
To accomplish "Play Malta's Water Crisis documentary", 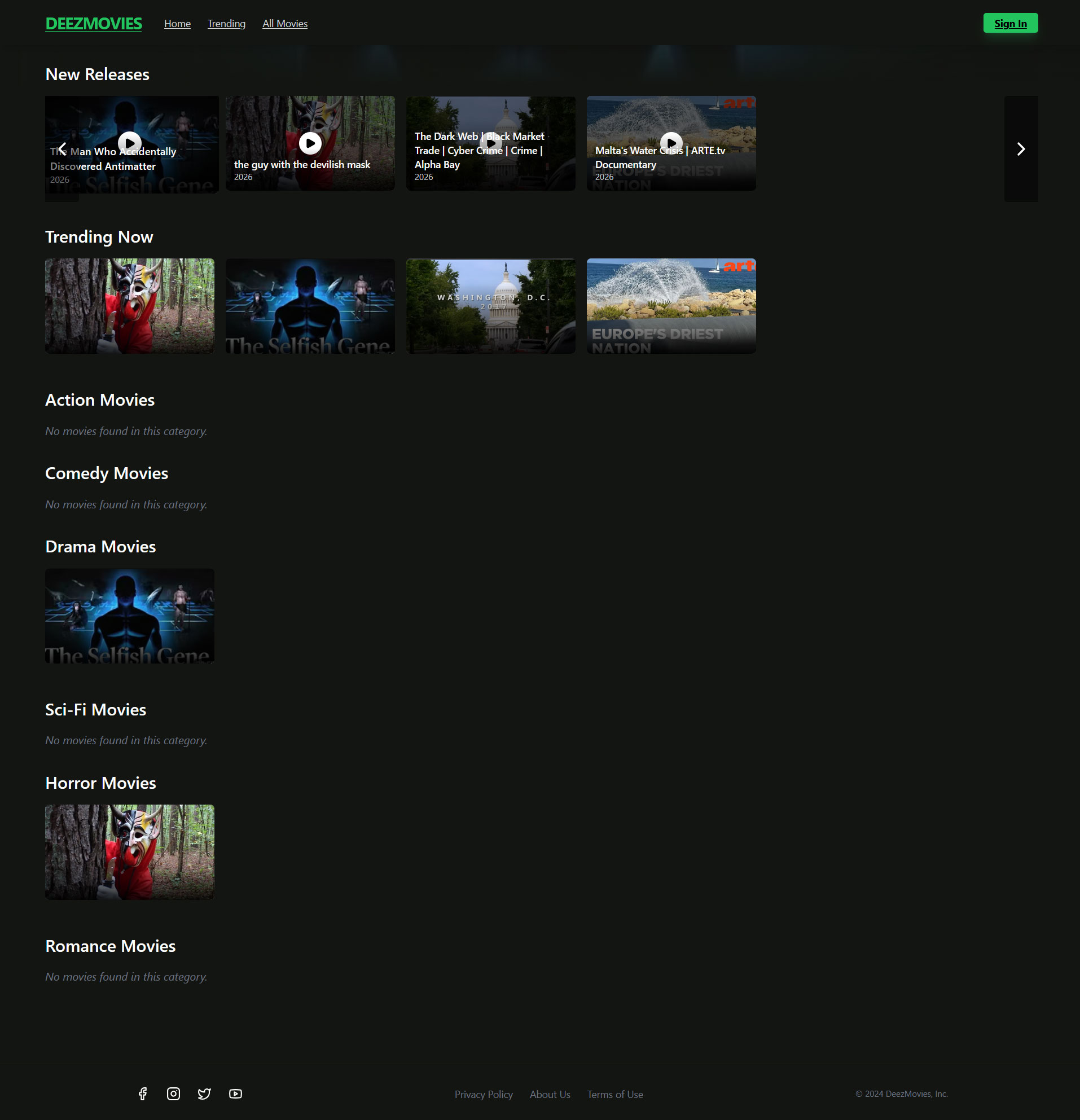I will pos(671,143).
